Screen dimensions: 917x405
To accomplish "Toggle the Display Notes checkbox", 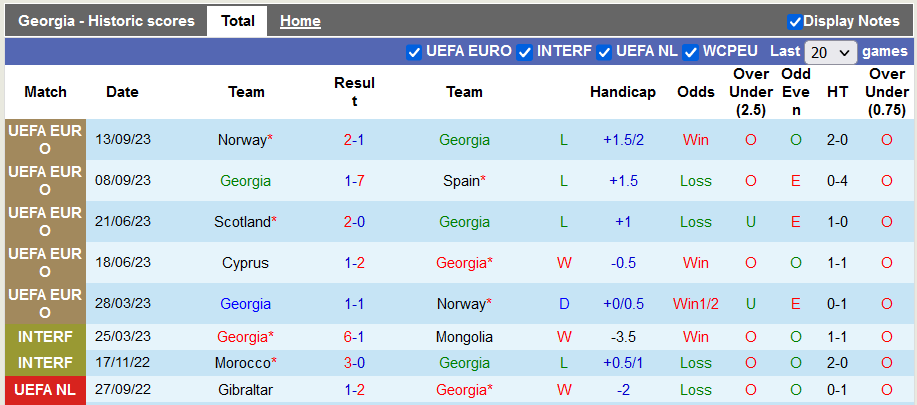I will click(x=795, y=21).
